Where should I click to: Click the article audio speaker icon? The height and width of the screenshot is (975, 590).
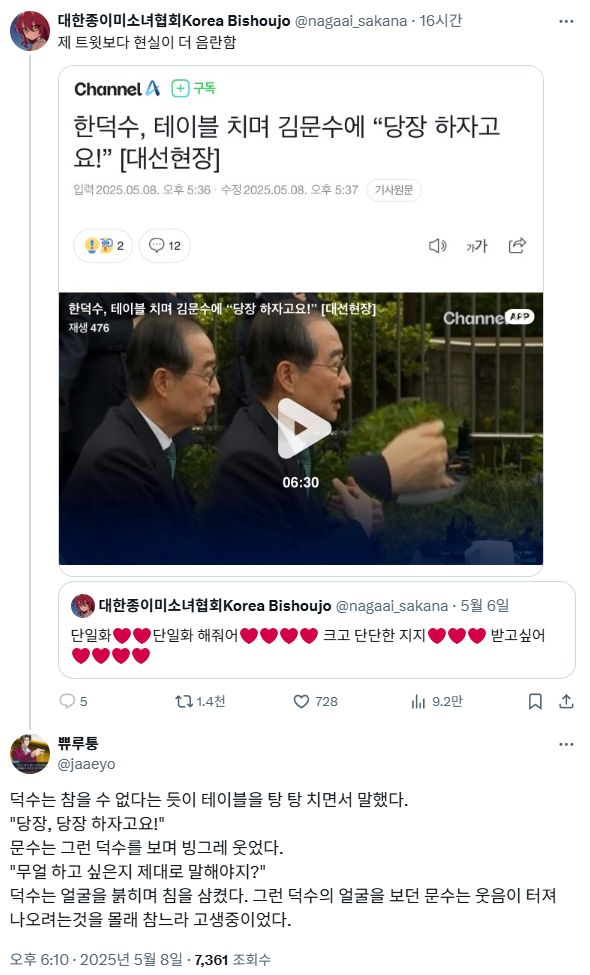438,246
